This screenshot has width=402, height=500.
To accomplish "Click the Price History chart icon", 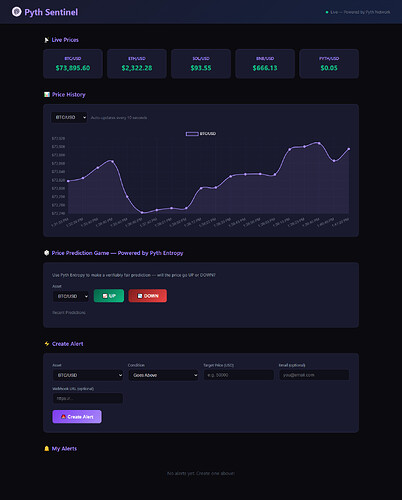I will [47, 95].
